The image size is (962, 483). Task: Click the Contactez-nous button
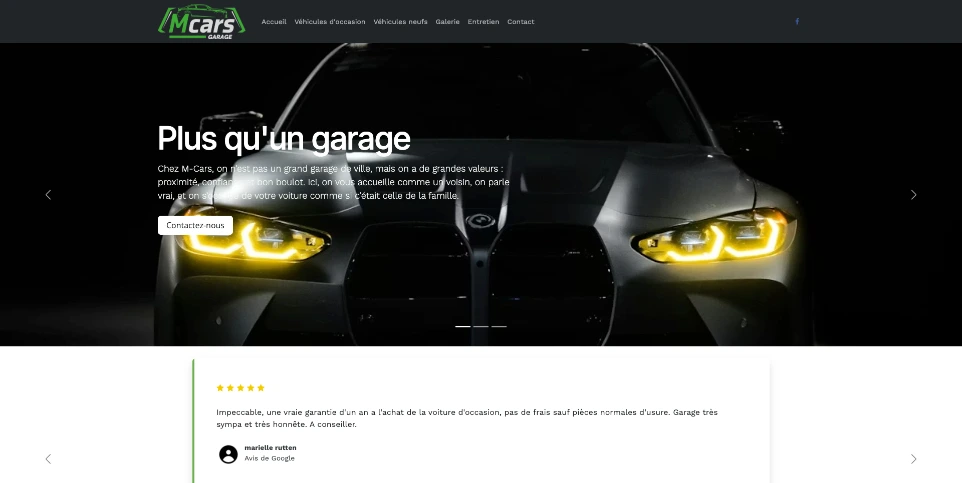pos(195,225)
